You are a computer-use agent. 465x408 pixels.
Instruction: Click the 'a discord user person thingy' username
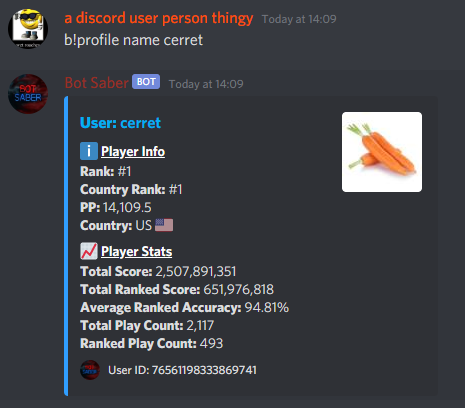[159, 18]
